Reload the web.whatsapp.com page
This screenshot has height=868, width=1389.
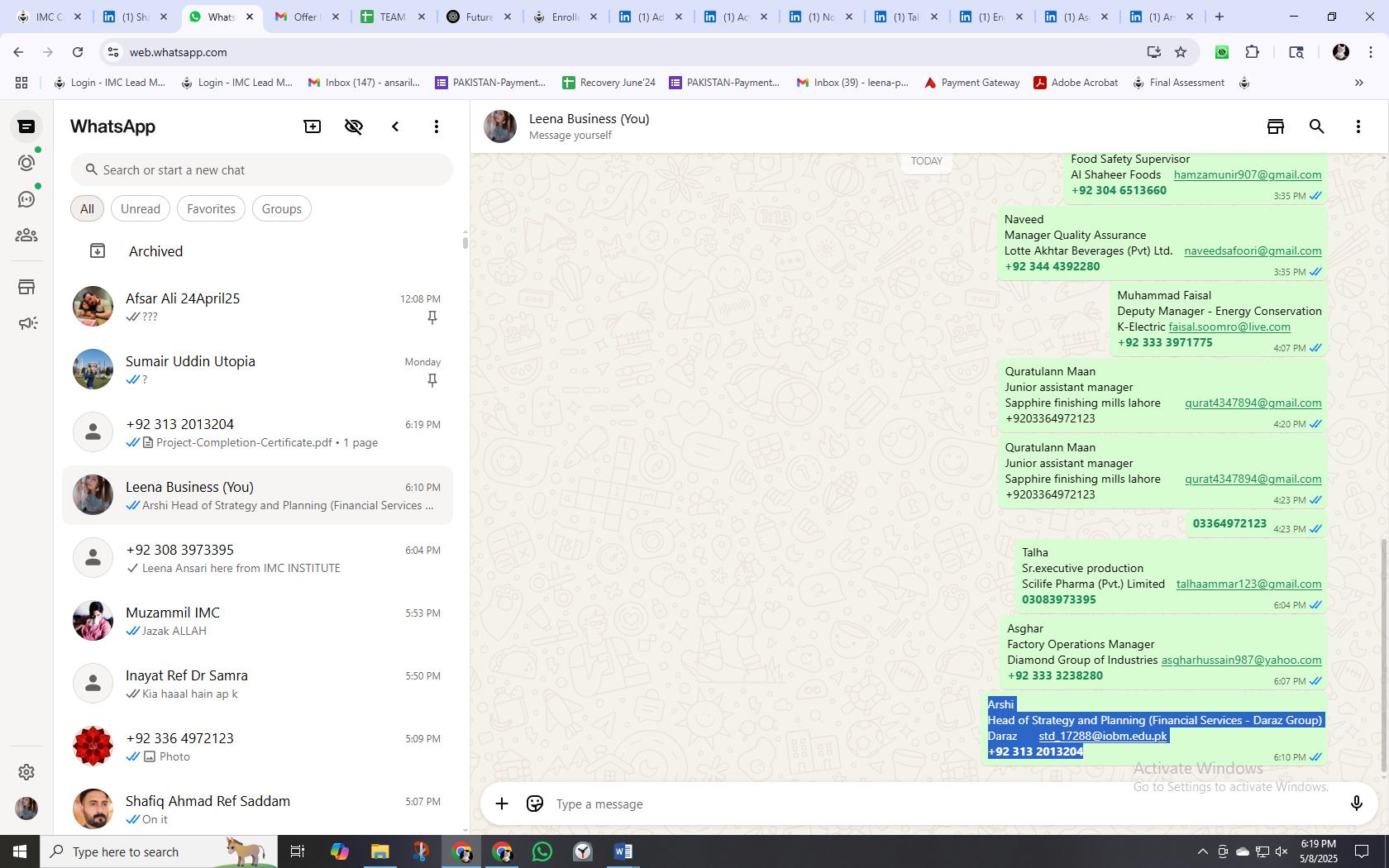click(x=78, y=52)
